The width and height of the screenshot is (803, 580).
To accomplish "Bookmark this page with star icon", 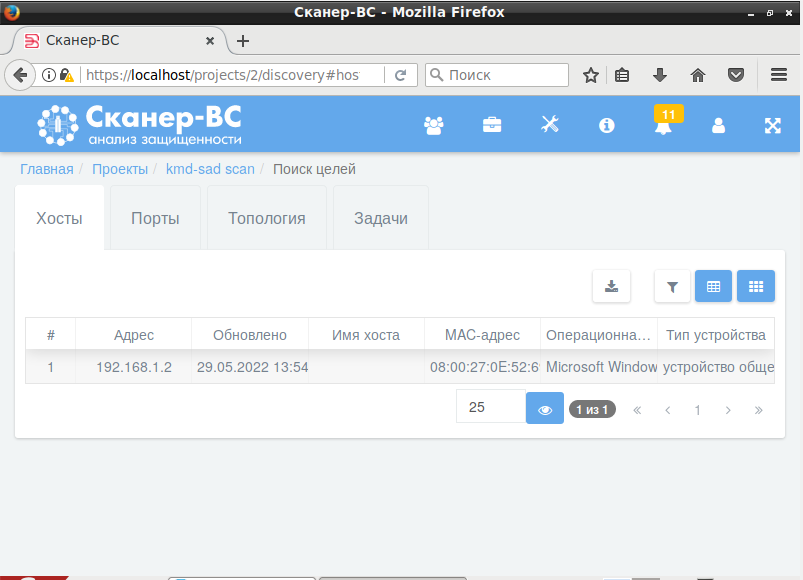I will [590, 75].
